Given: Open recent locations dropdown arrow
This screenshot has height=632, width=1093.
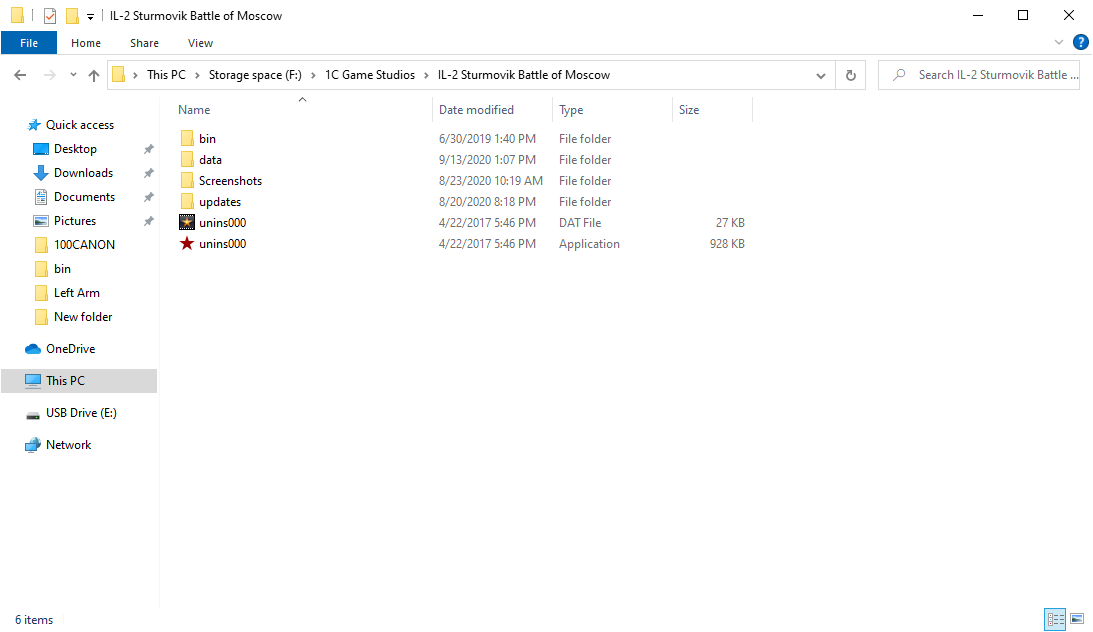Looking at the screenshot, I should pos(73,75).
